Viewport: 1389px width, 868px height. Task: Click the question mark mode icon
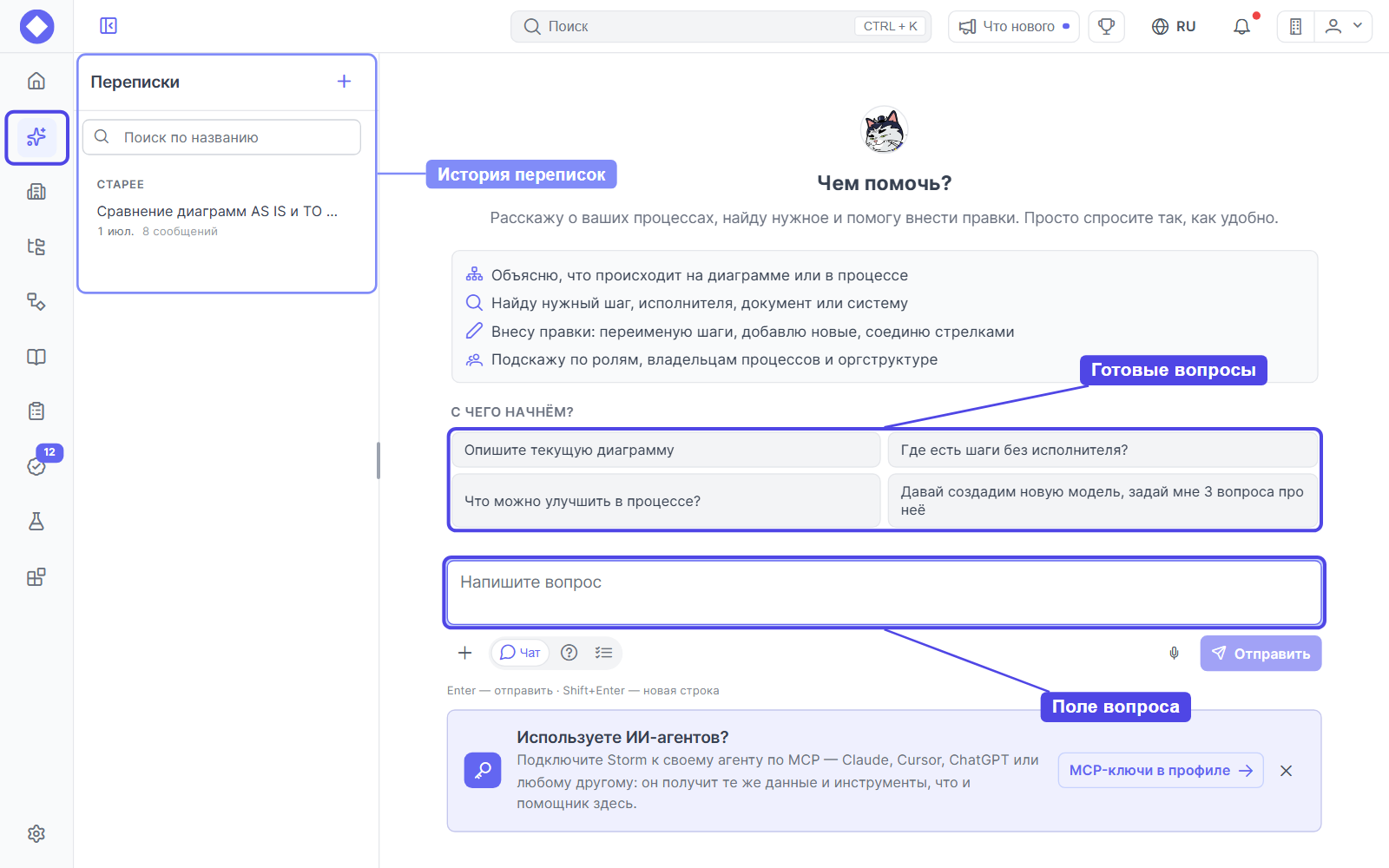coord(569,653)
